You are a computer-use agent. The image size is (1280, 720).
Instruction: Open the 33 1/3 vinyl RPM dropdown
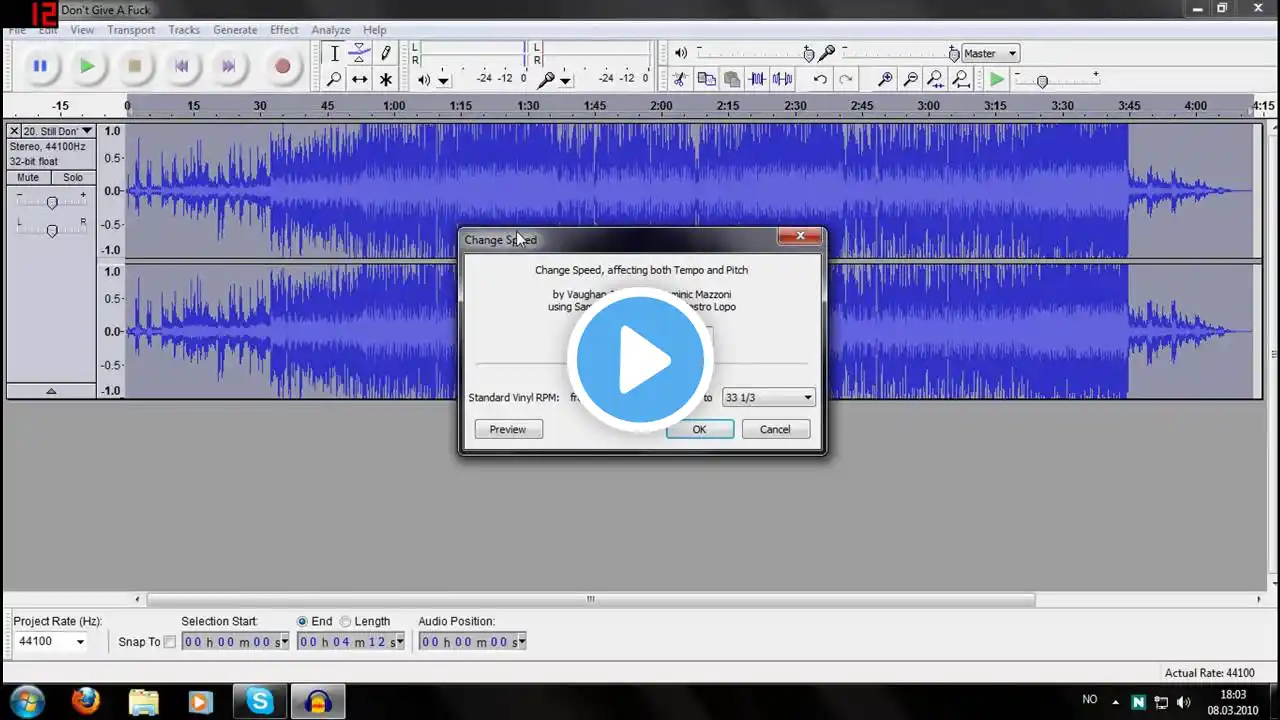click(768, 397)
